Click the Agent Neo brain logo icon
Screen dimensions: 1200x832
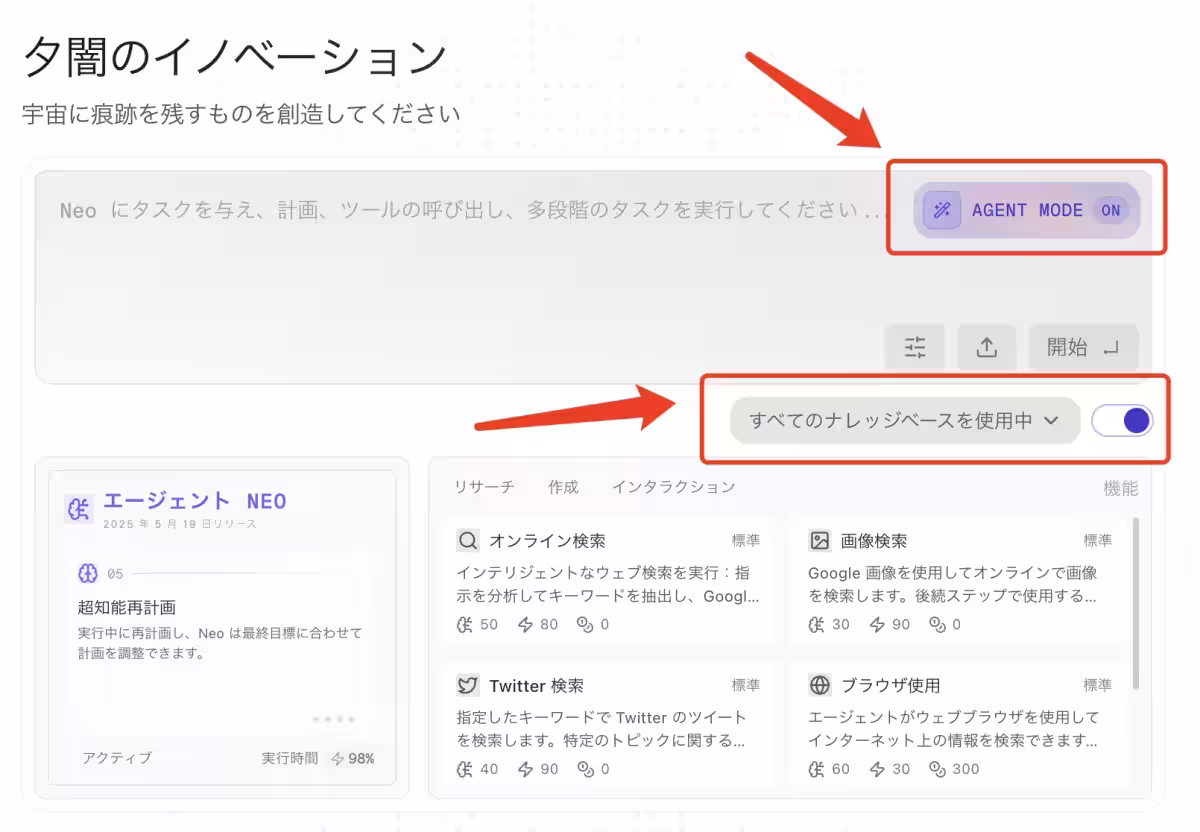pyautogui.click(x=79, y=508)
